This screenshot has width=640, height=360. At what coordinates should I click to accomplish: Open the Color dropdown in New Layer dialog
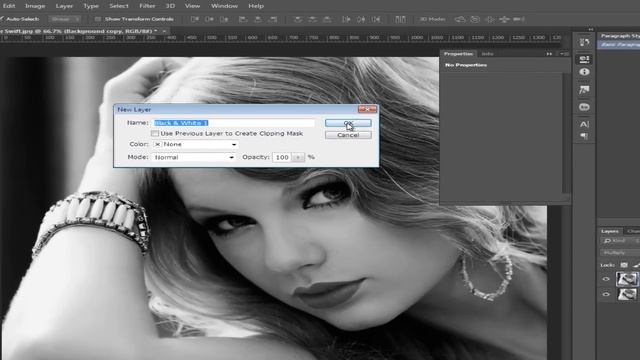click(x=196, y=144)
